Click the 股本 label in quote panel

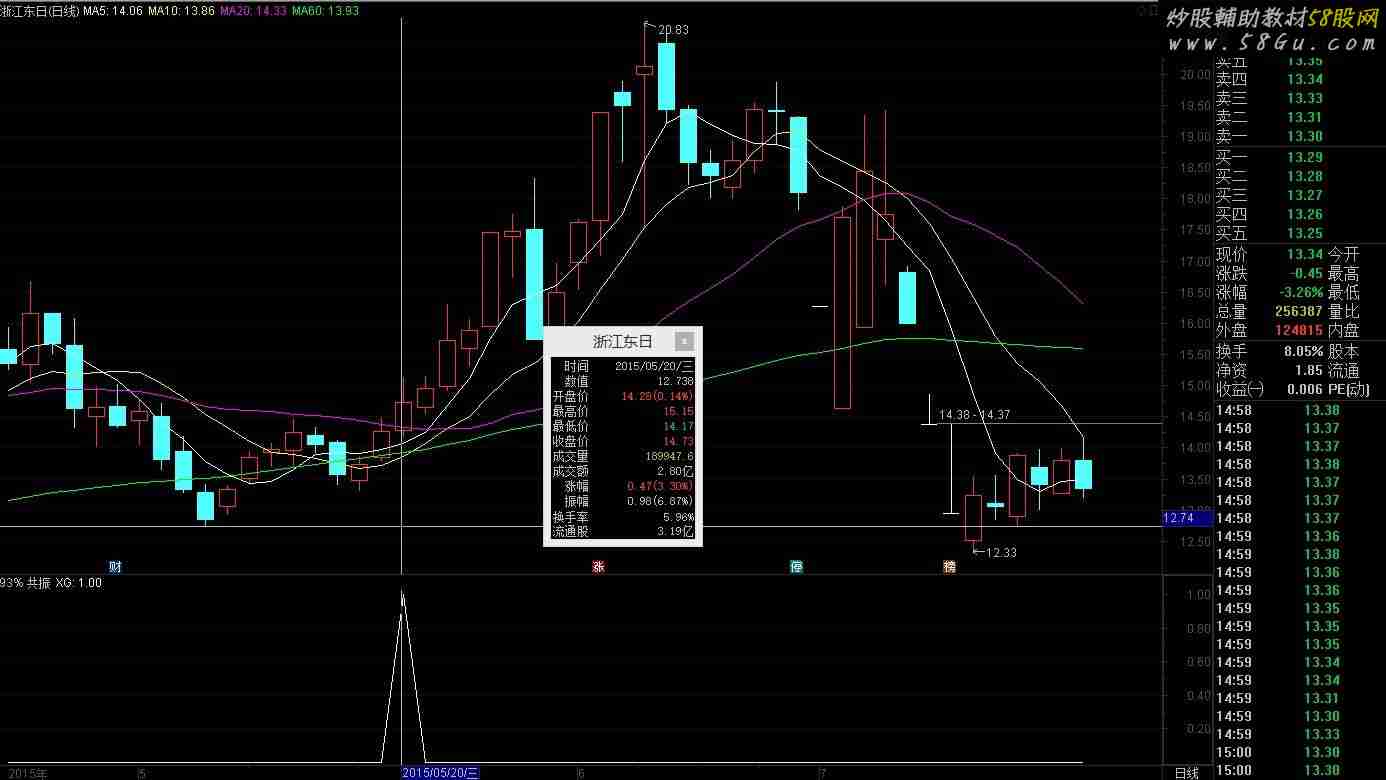point(1343,351)
